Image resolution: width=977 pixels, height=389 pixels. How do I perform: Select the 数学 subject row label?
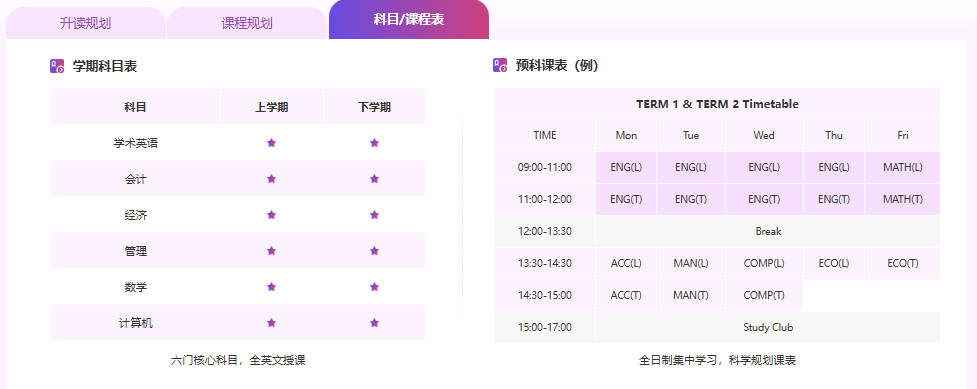coord(135,287)
